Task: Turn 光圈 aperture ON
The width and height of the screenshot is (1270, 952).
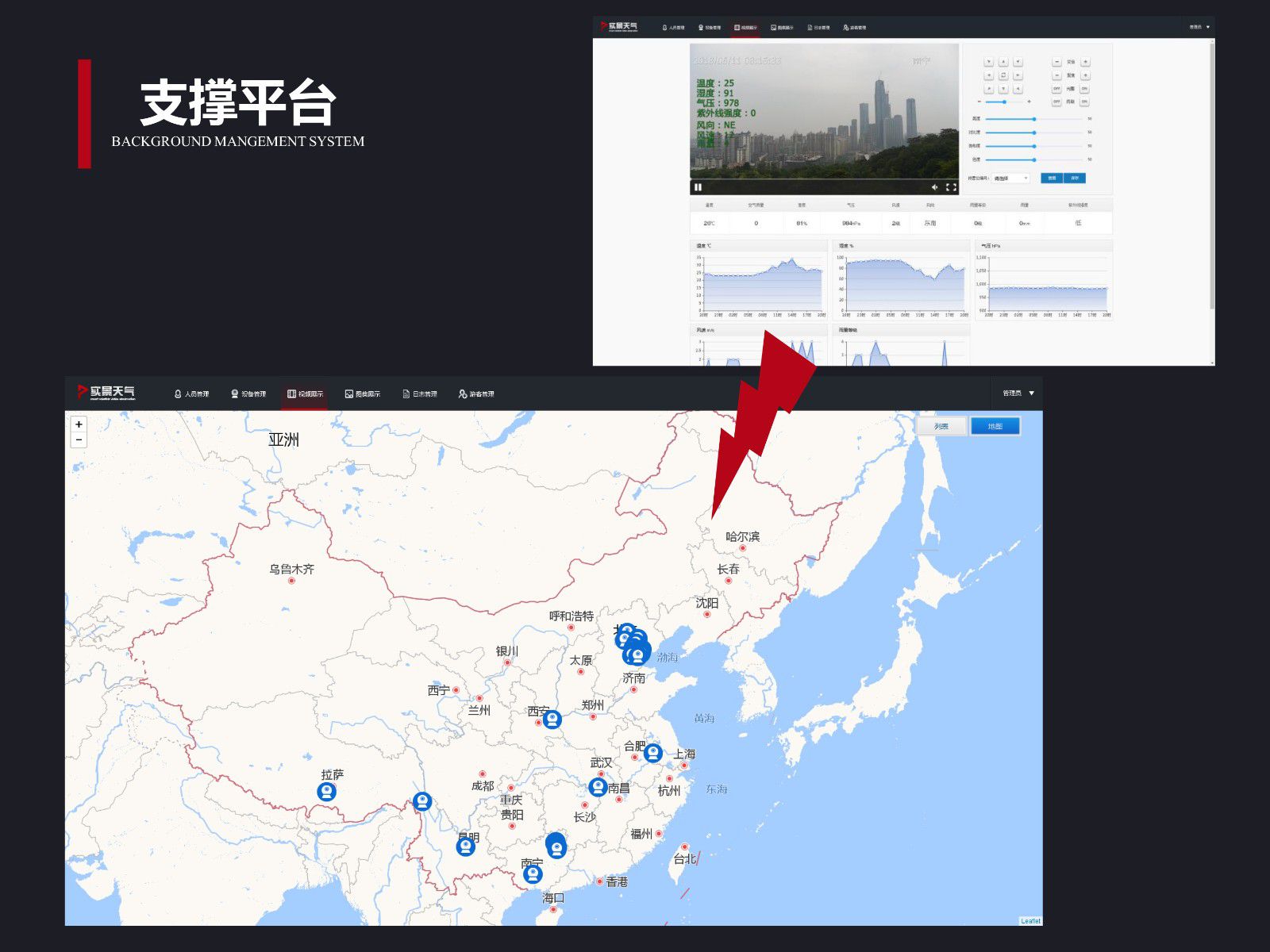Action: 1084,89
